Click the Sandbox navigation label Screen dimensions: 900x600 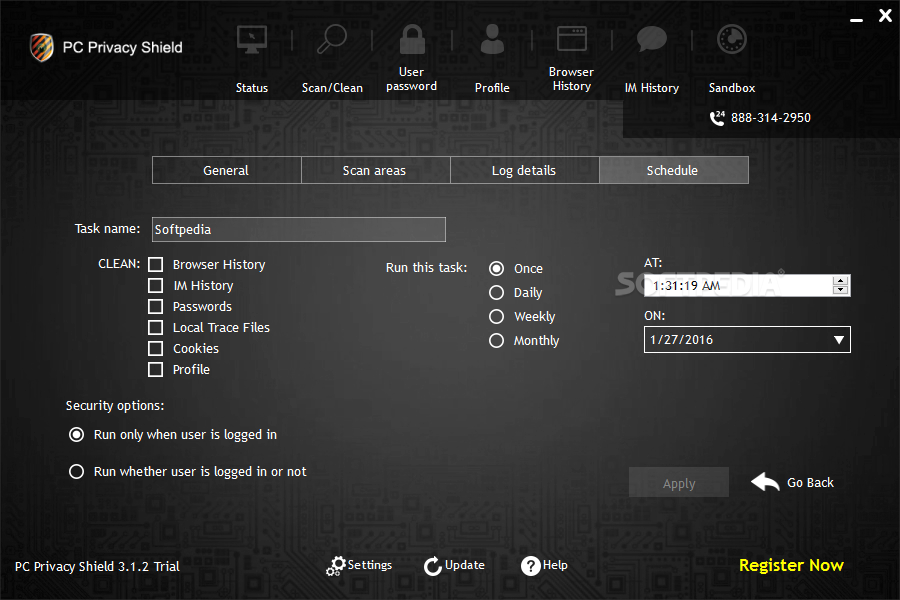732,88
